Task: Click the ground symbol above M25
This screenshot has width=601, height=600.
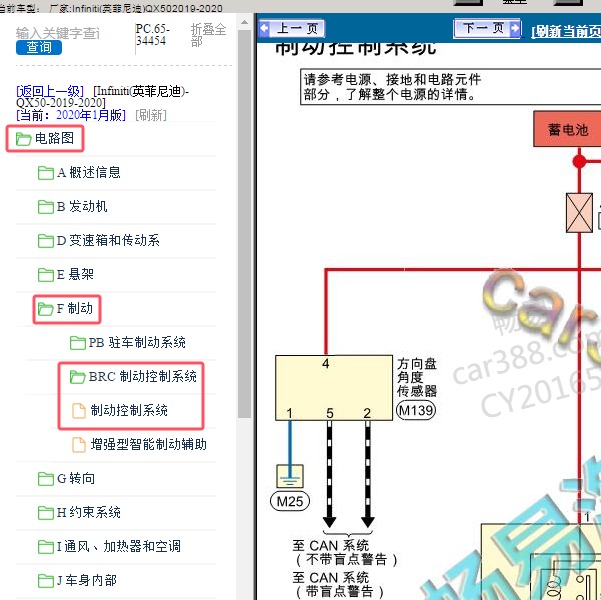Action: pyautogui.click(x=290, y=476)
